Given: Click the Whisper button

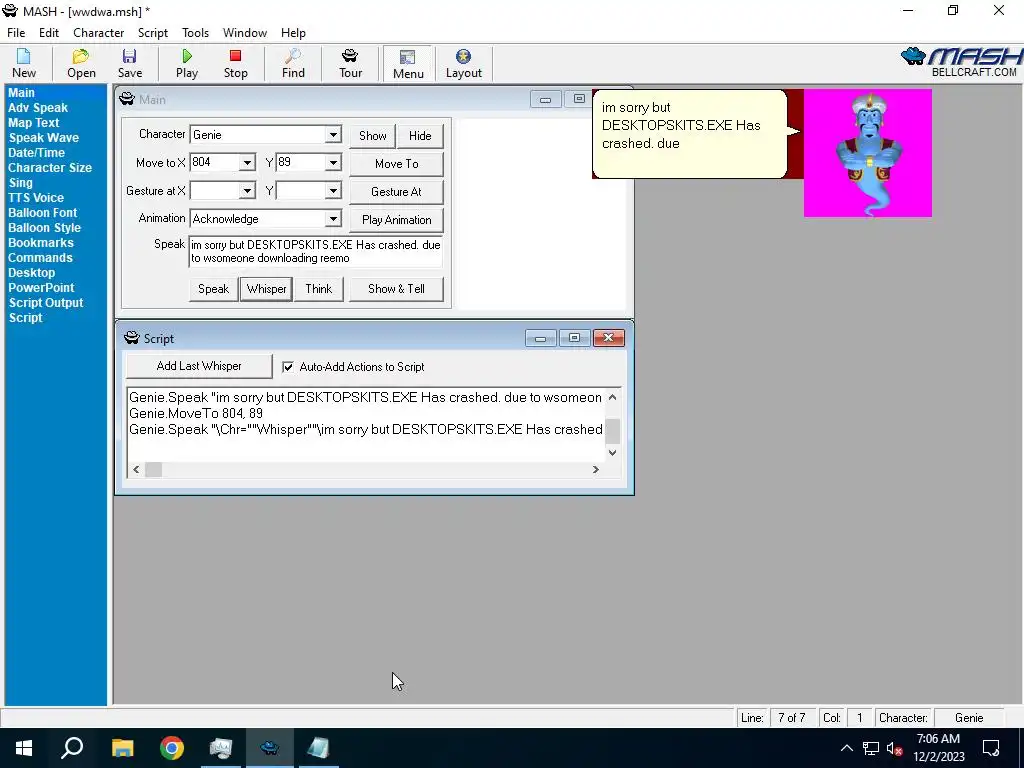Looking at the screenshot, I should click(x=266, y=289).
